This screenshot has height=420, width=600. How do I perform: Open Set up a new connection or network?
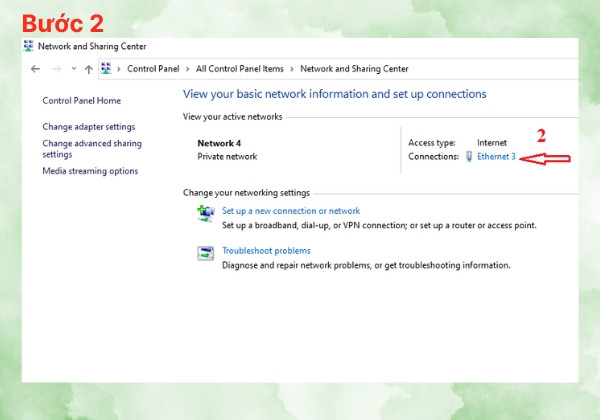[291, 211]
